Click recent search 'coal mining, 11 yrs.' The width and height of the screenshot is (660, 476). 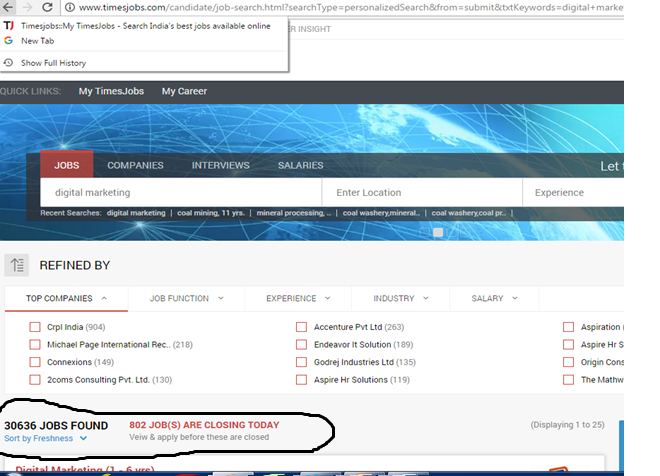pos(211,213)
